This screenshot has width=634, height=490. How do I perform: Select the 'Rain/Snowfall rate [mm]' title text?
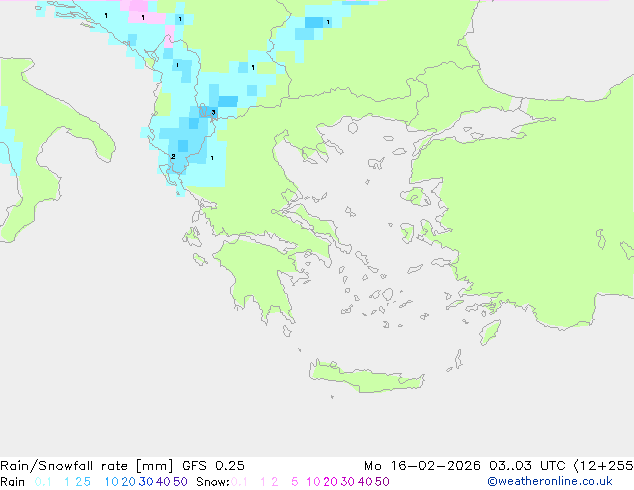point(87,466)
